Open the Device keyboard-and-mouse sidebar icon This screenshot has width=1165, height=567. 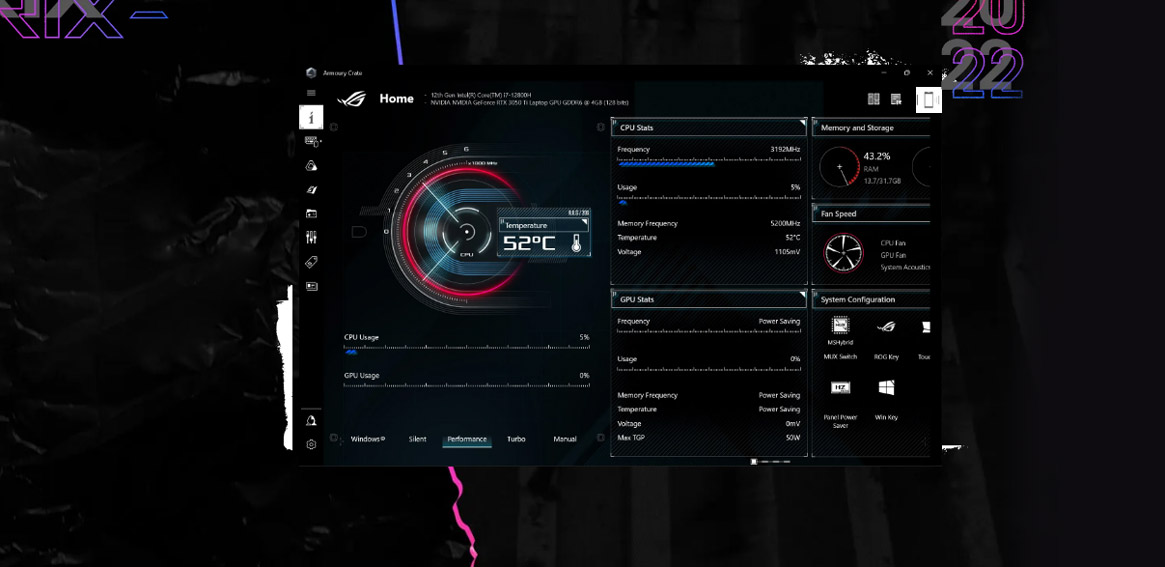(312, 141)
